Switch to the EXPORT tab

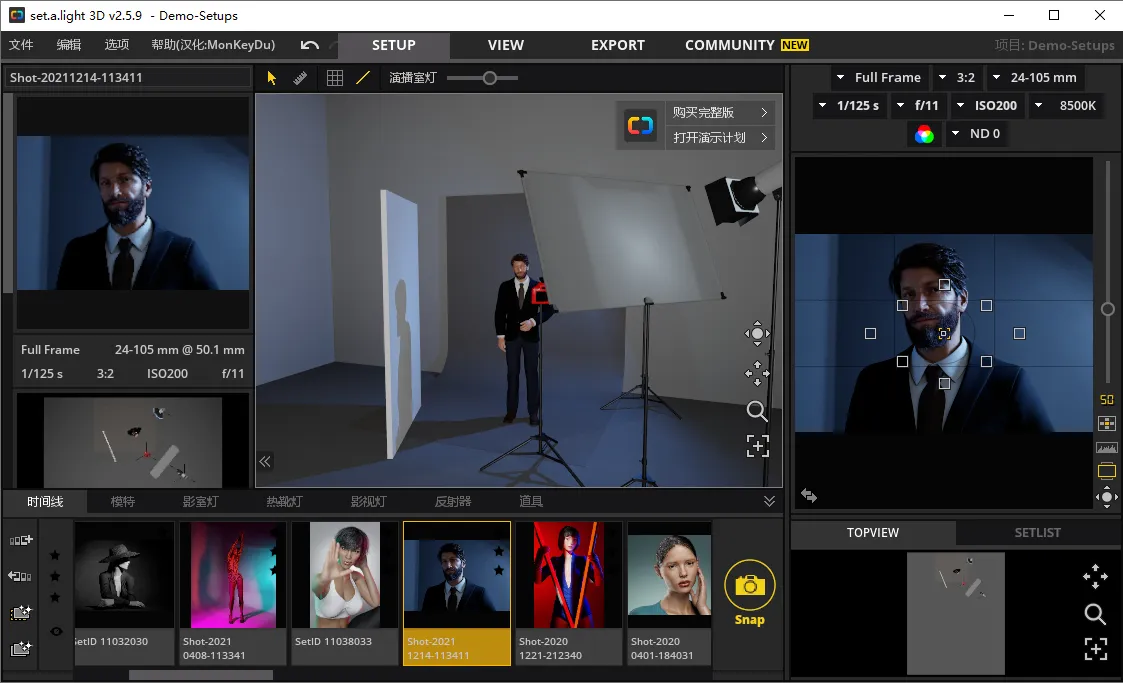tap(617, 45)
